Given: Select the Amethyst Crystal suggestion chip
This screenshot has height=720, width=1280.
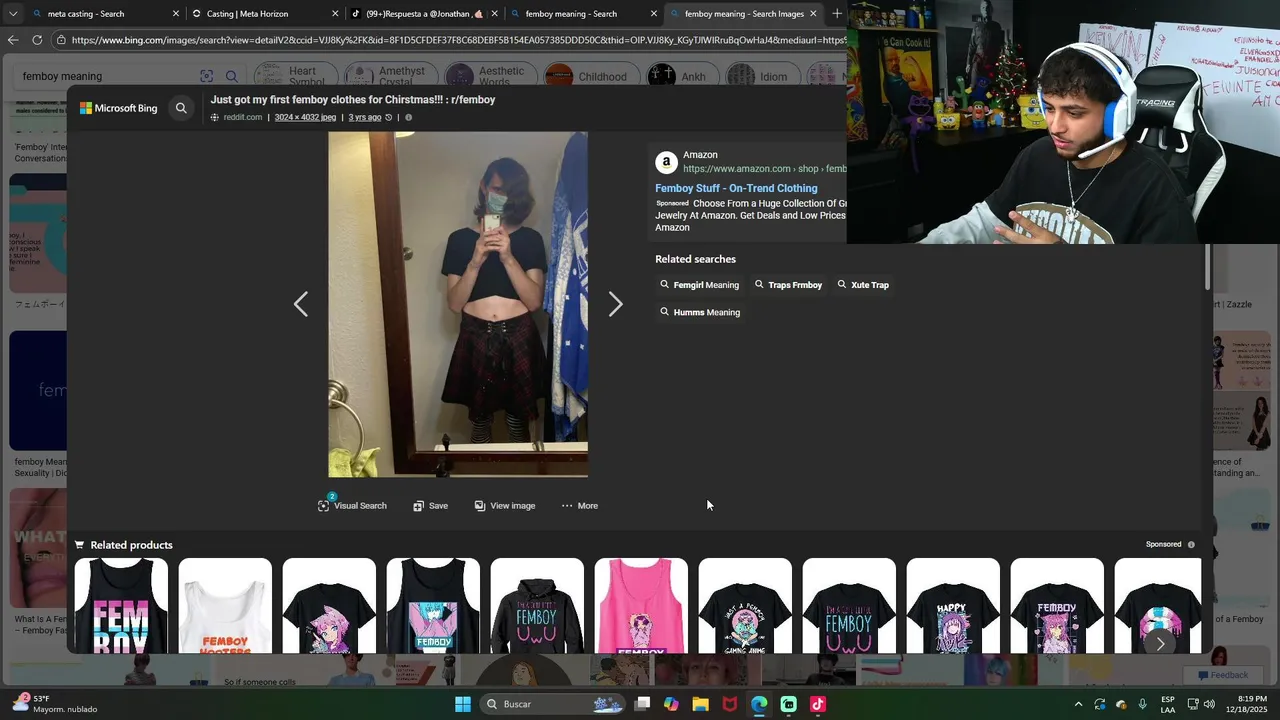Looking at the screenshot, I should coord(387,76).
